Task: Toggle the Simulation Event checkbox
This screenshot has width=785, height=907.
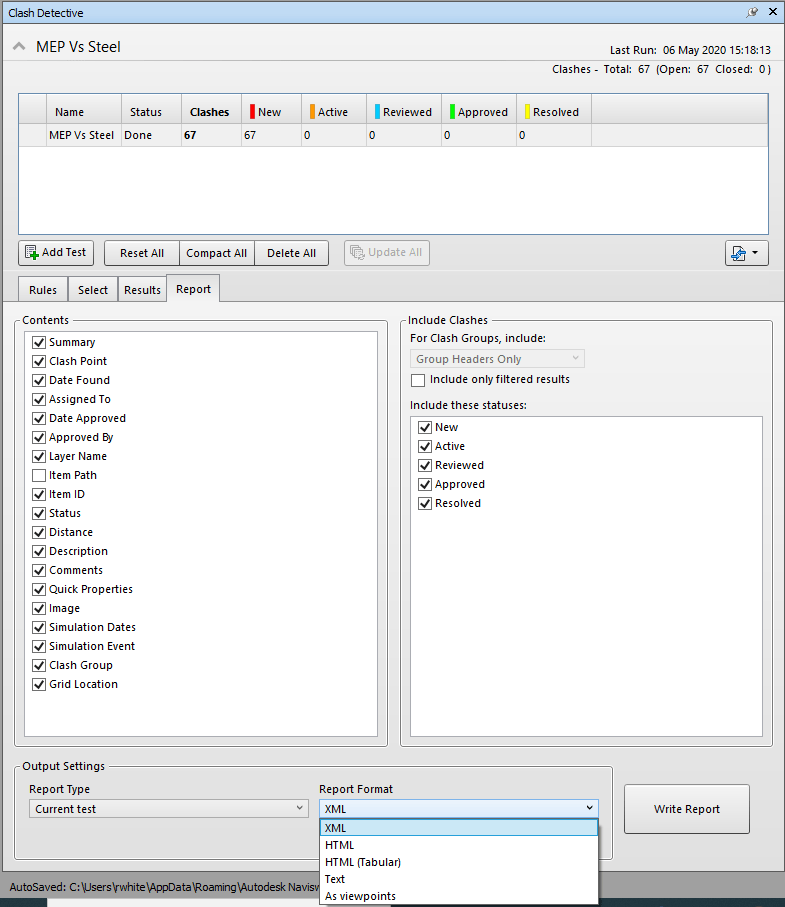Action: click(39, 646)
